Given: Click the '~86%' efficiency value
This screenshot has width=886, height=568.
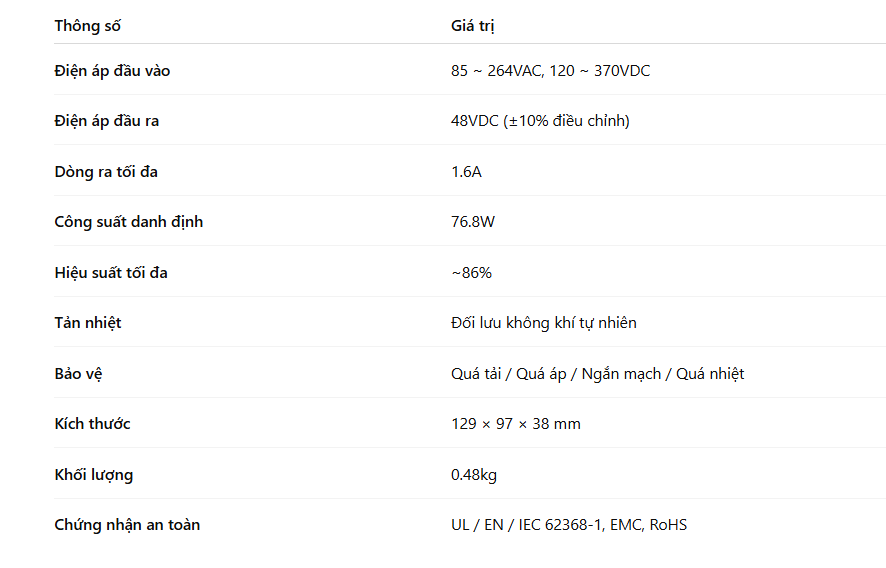Looking at the screenshot, I should coord(471,273).
